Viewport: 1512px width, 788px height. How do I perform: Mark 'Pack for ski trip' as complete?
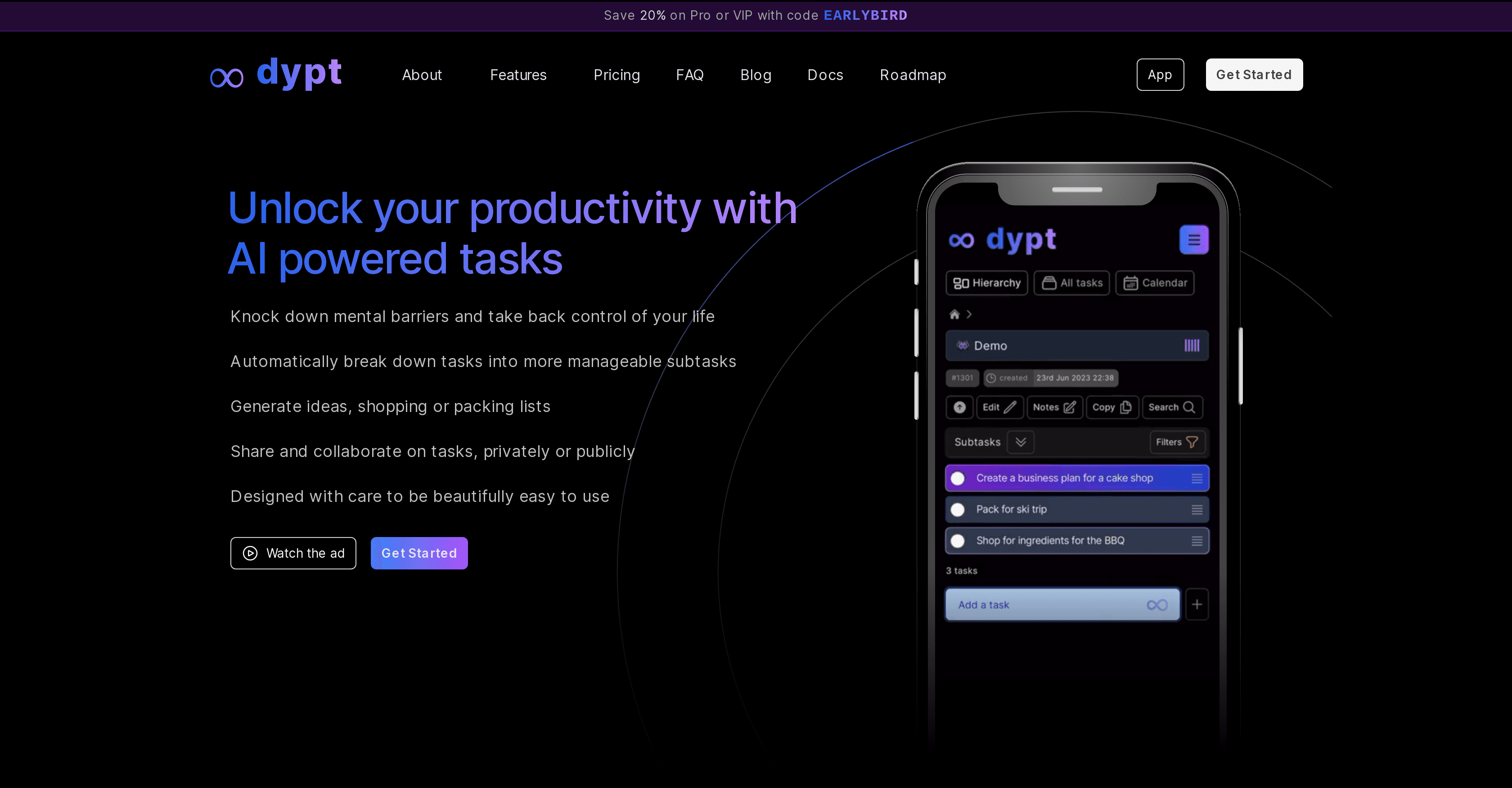pos(958,509)
